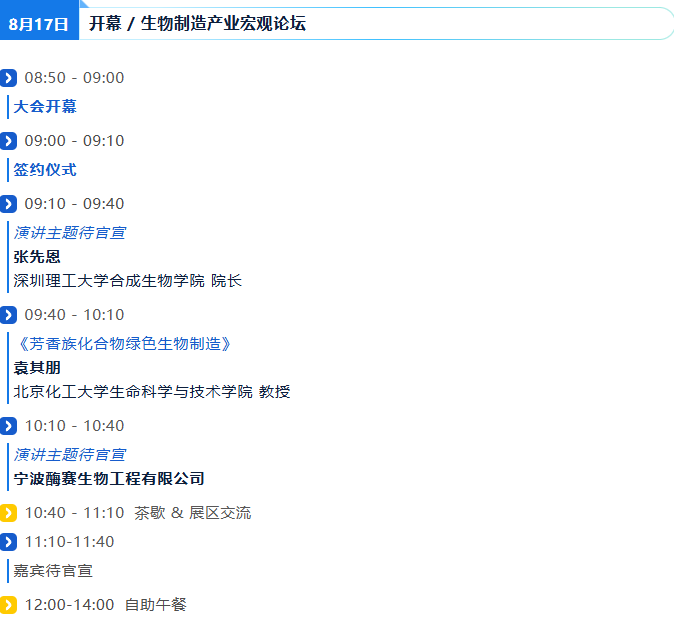674x630 pixels.
Task: Select the 8月17日 date tab
Action: point(39,20)
